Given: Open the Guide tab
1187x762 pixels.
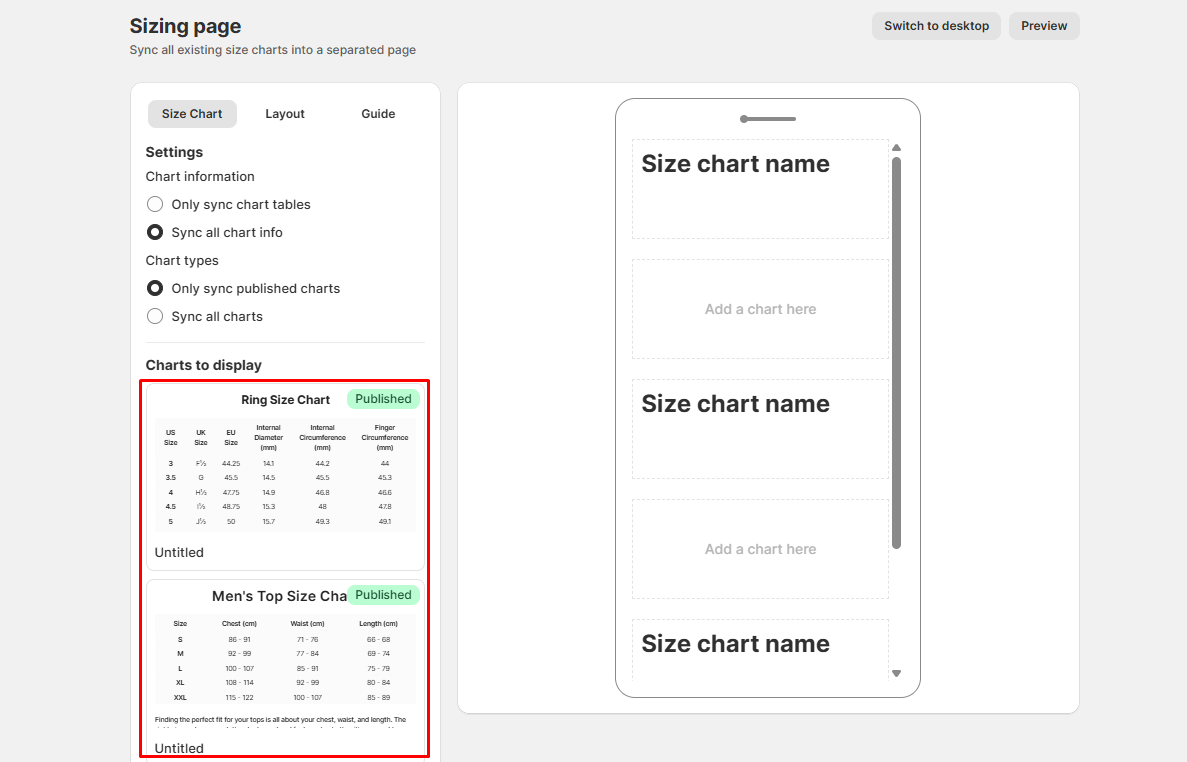Looking at the screenshot, I should pos(378,114).
